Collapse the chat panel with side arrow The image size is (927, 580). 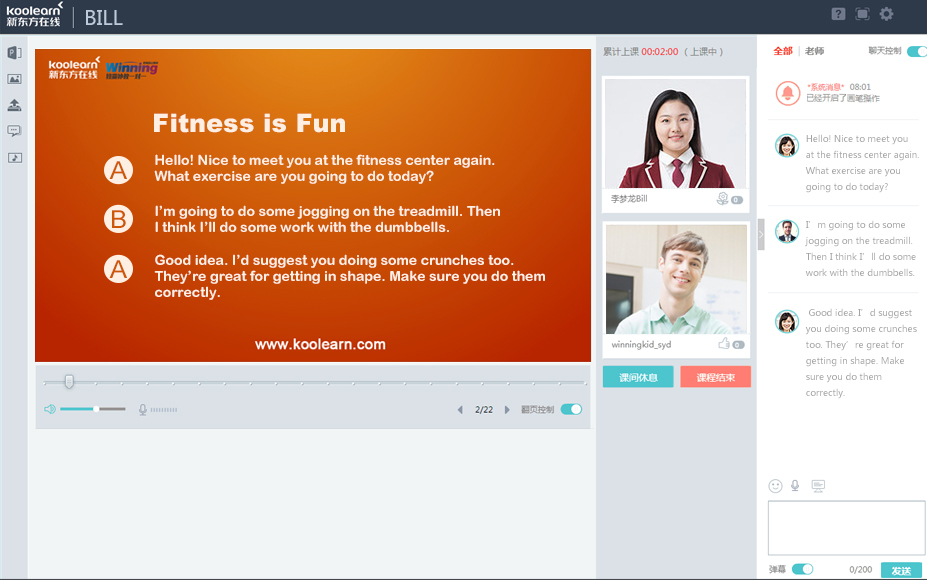pos(760,234)
